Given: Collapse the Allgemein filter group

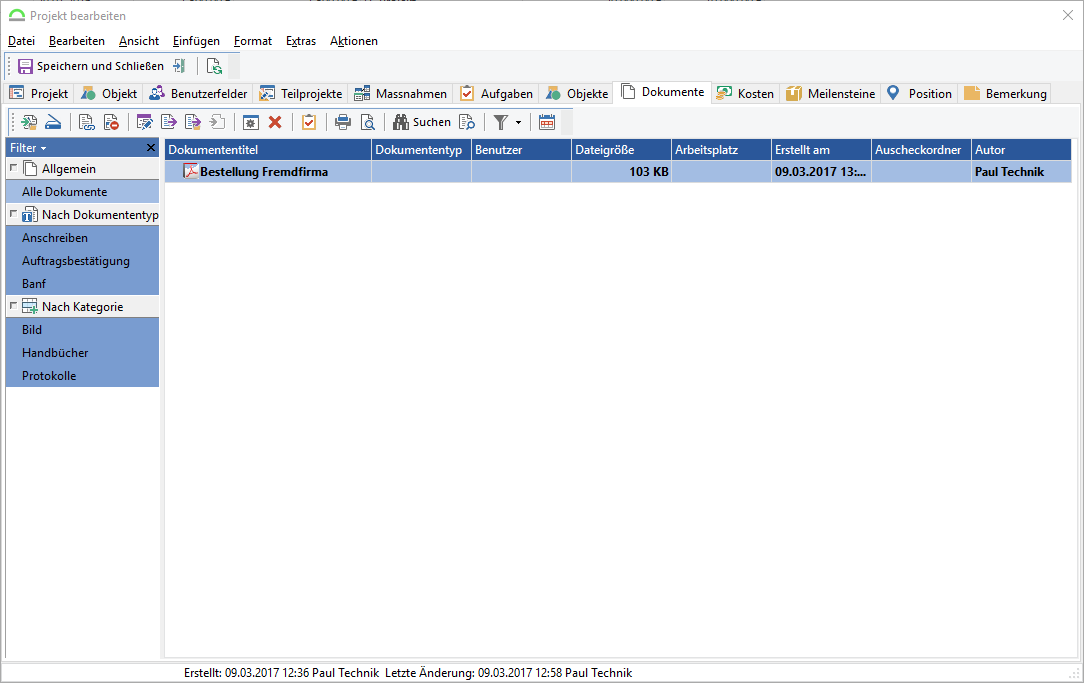Looking at the screenshot, I should coord(13,168).
